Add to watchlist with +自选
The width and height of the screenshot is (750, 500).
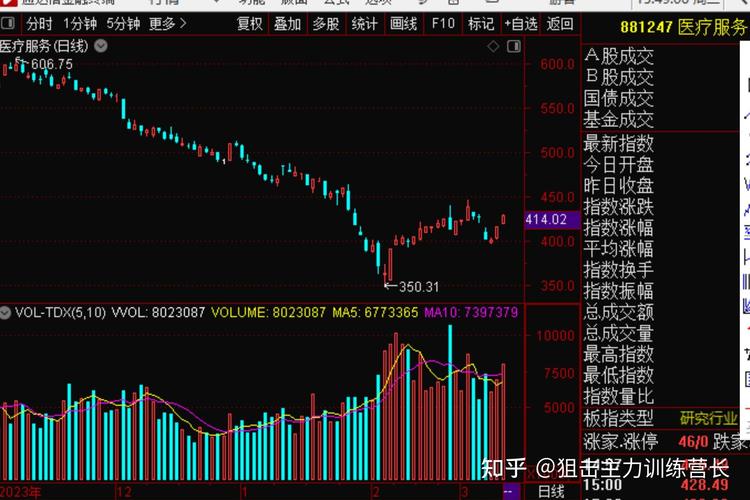pyautogui.click(x=521, y=23)
